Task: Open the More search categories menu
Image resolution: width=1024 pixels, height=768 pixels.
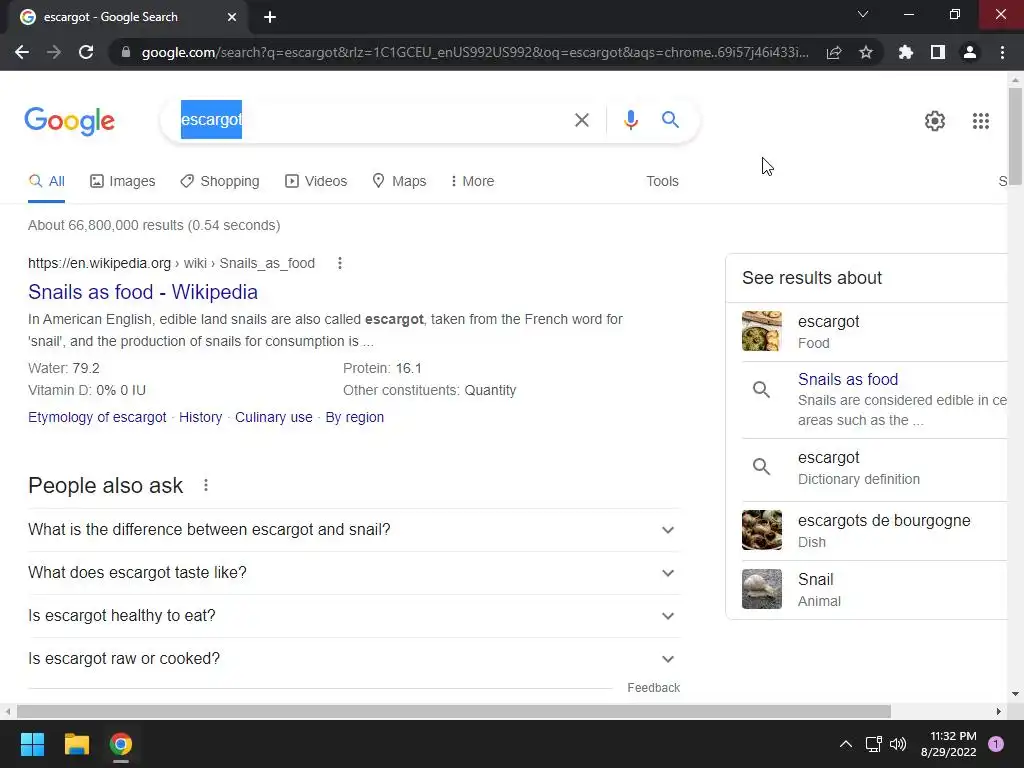Action: [x=472, y=181]
